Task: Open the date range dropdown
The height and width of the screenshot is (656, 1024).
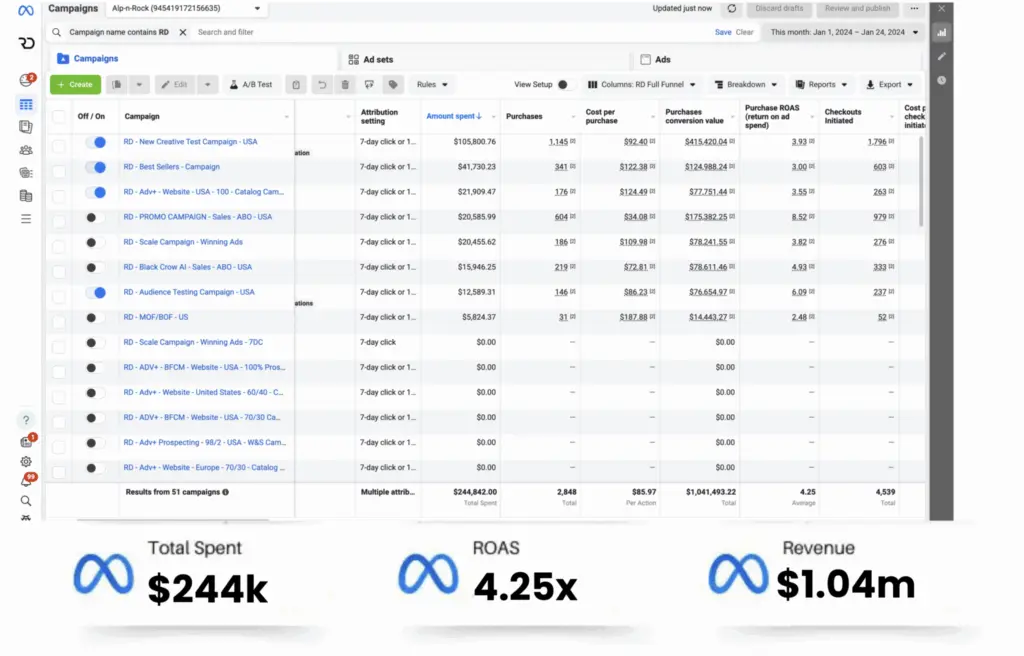Action: pos(844,32)
